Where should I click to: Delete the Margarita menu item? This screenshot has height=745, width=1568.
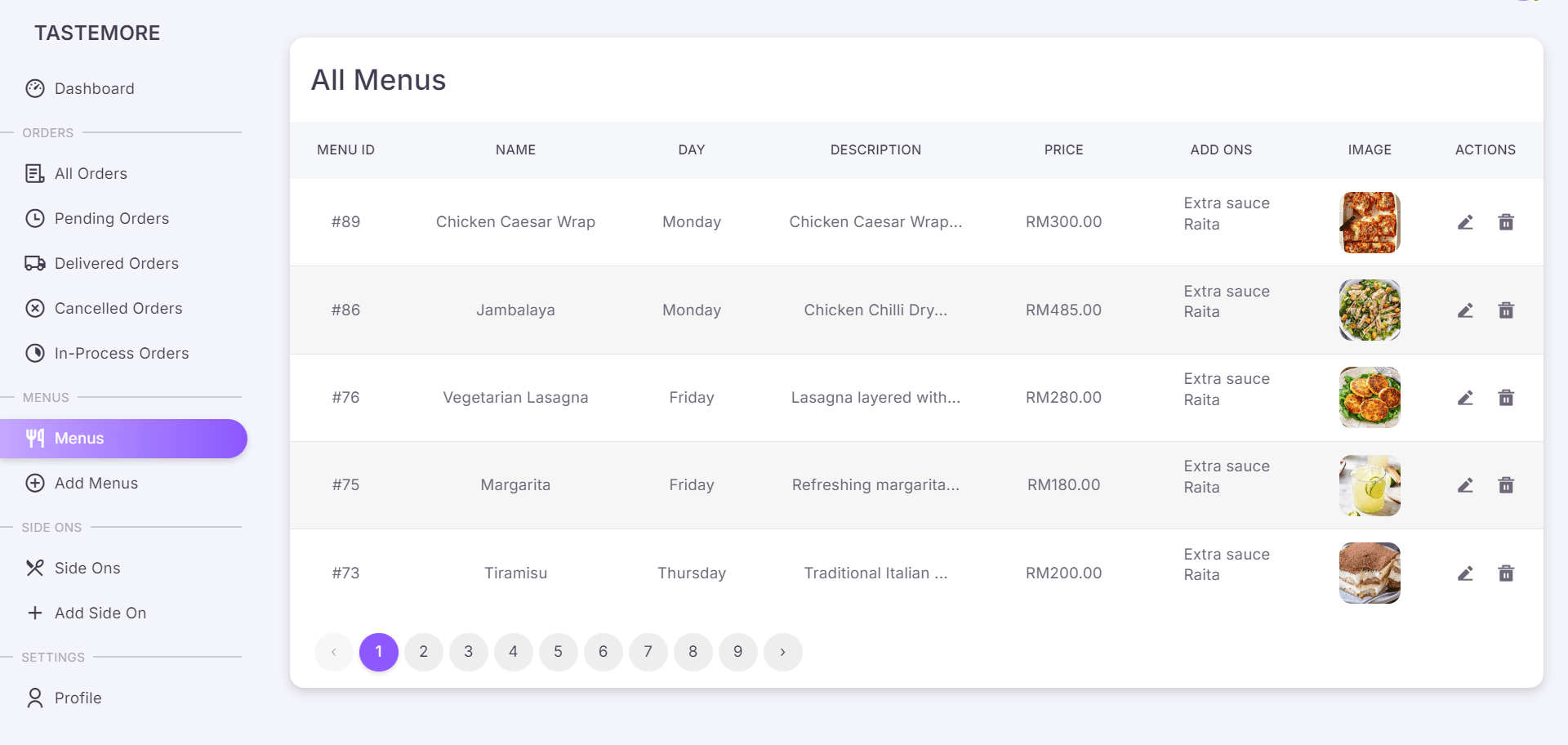click(x=1506, y=485)
